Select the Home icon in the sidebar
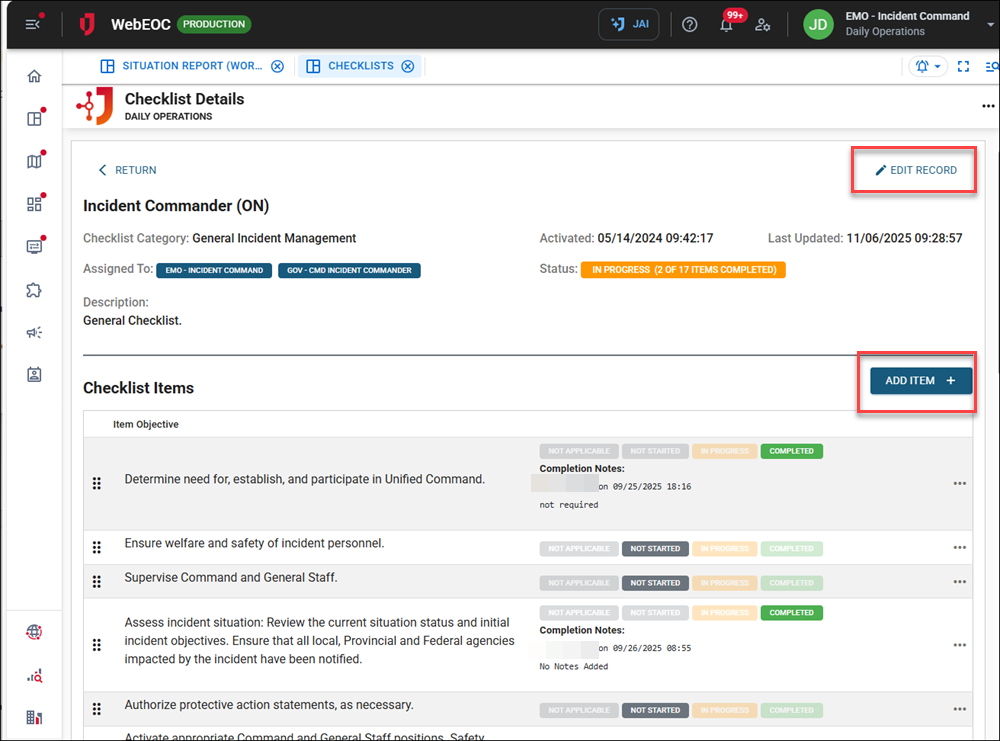 33,75
